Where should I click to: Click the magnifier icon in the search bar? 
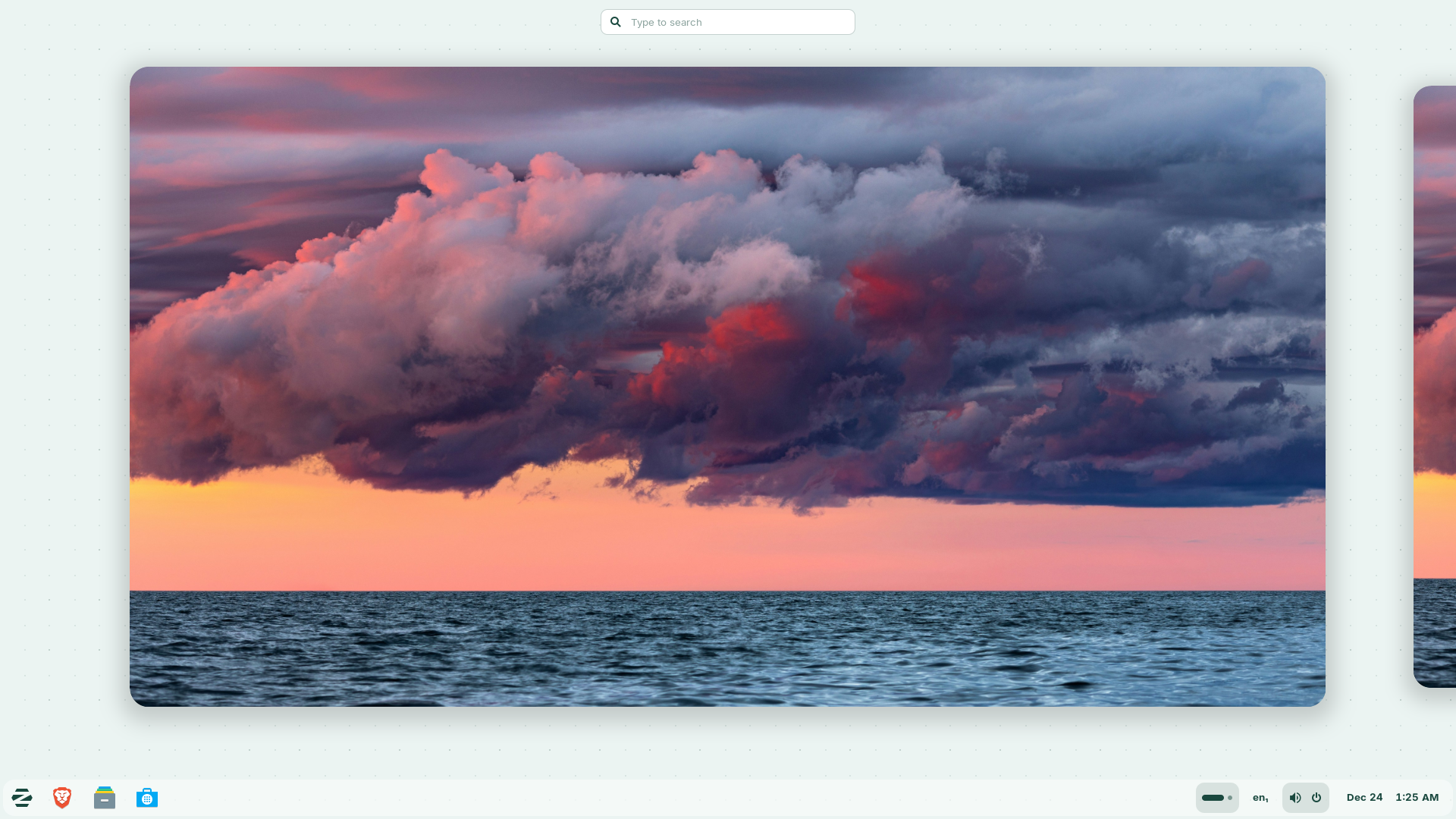pyautogui.click(x=616, y=22)
